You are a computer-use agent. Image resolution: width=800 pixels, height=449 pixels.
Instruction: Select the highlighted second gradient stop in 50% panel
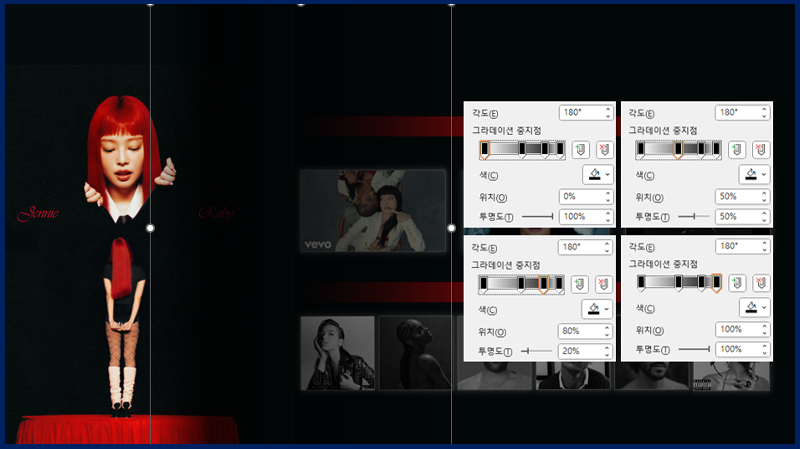(678, 150)
